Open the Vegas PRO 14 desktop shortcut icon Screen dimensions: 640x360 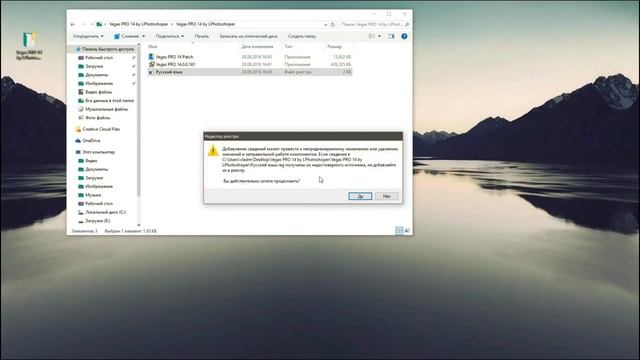click(x=29, y=40)
